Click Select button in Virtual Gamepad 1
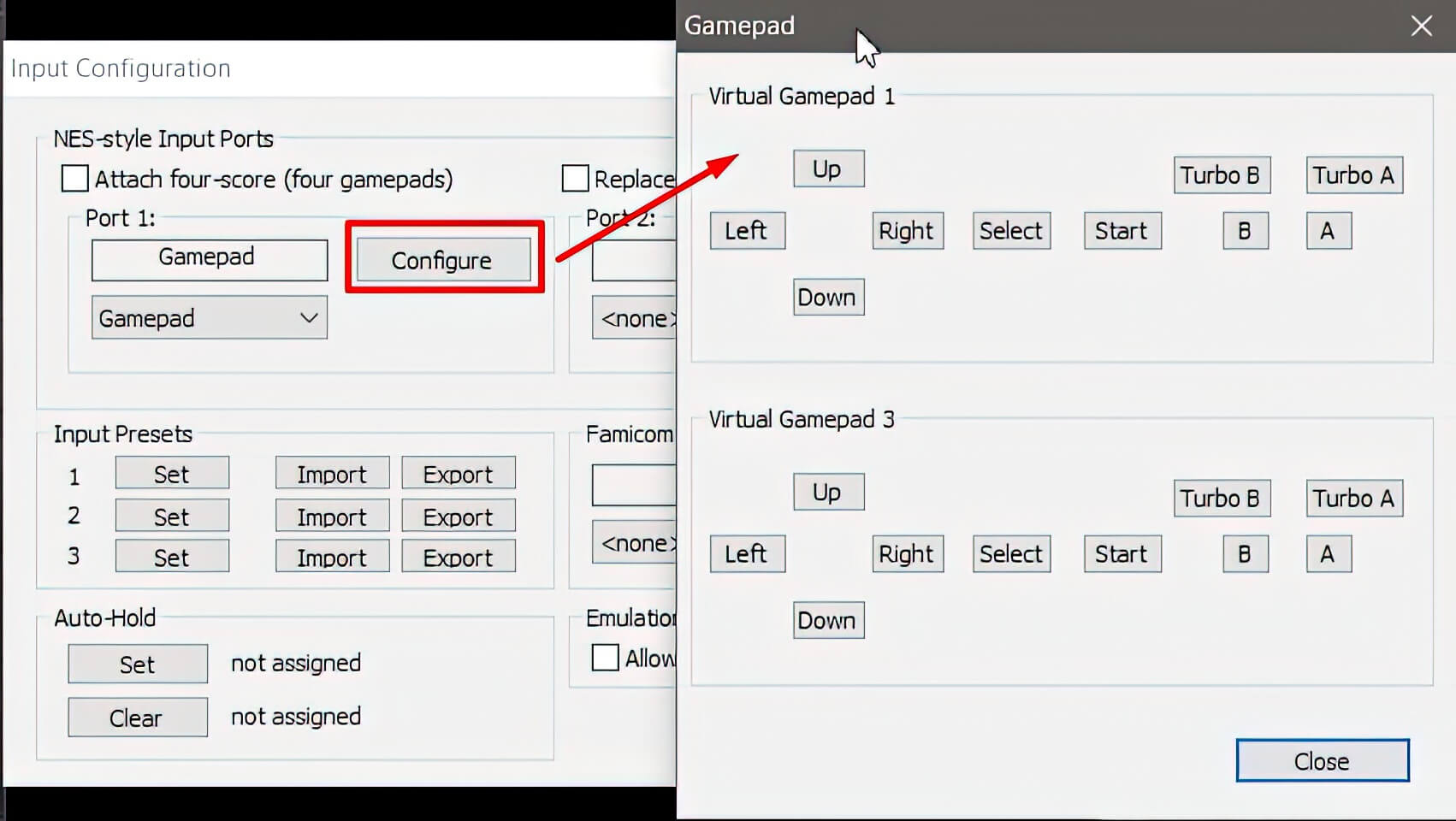Screen dimensions: 1456x821 coord(1011,231)
